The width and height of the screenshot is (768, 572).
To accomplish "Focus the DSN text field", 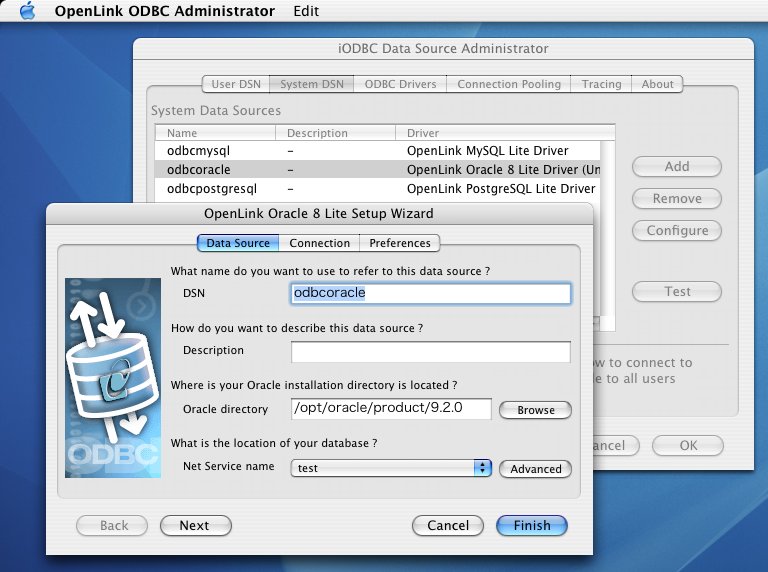I will coord(431,293).
